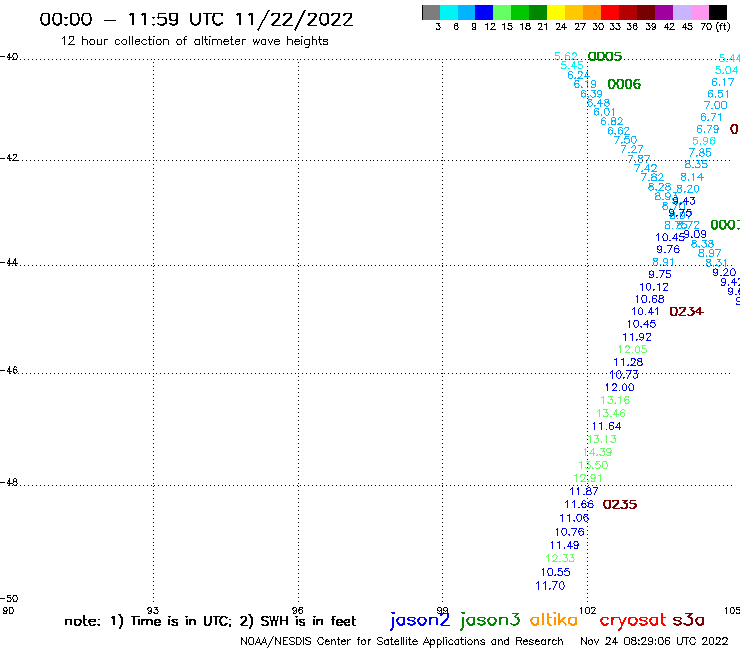Screen dimensions: 740x650
Task: Select the 6.19 wave height reading
Action: 585,84
